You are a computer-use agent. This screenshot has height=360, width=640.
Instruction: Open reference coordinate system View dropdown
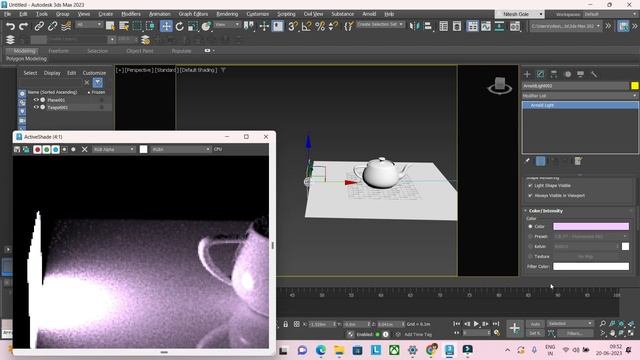click(x=227, y=25)
